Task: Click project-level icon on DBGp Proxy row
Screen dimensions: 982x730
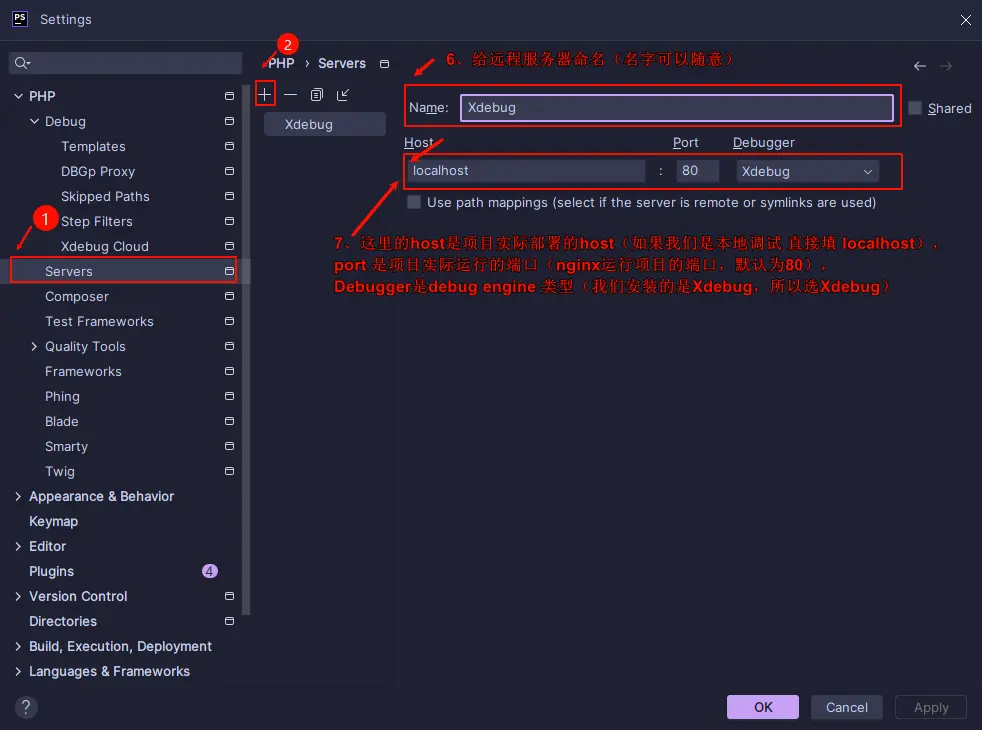Action: pyautogui.click(x=229, y=171)
